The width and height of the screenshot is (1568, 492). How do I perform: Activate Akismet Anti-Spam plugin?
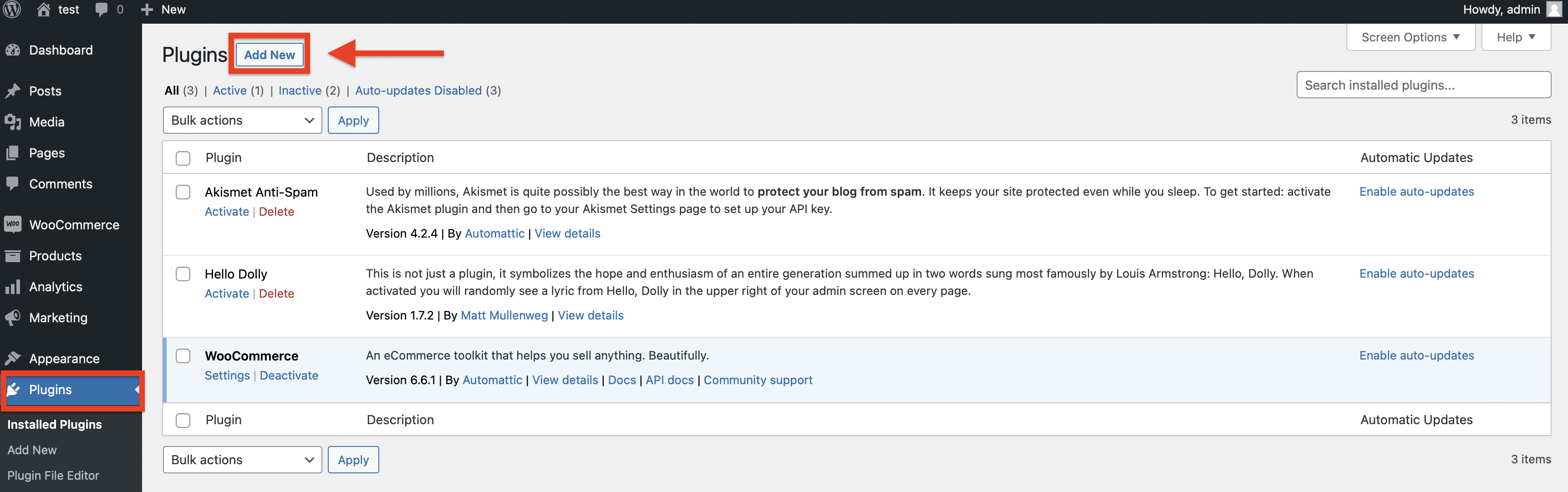coord(226,212)
